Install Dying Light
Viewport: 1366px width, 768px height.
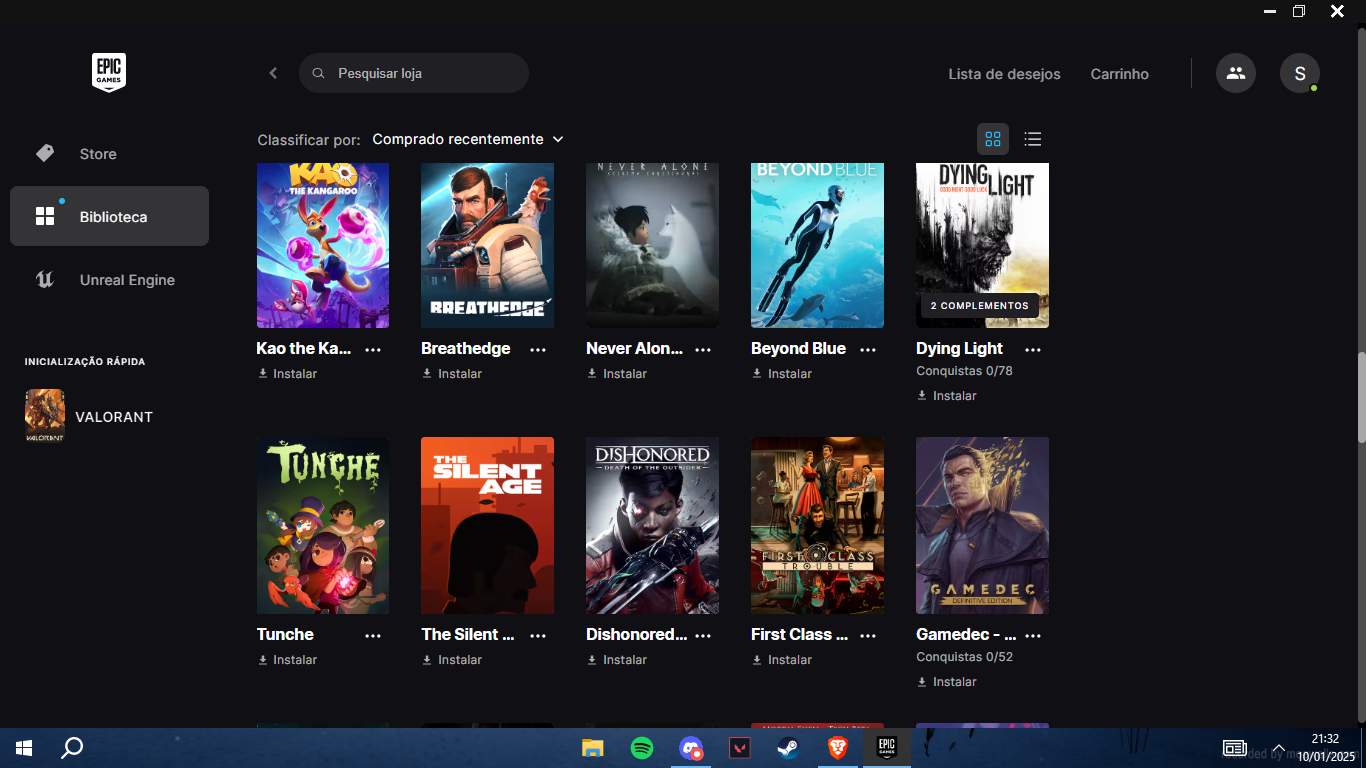pos(947,396)
